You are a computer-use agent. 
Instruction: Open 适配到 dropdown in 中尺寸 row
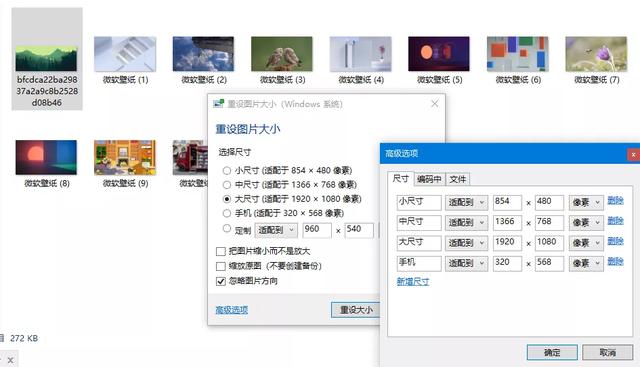[x=466, y=223]
